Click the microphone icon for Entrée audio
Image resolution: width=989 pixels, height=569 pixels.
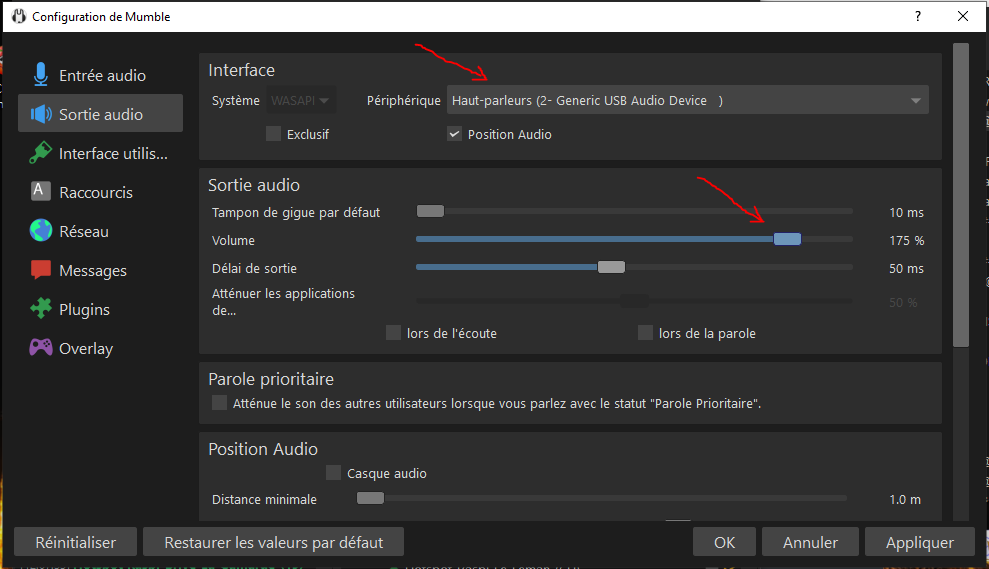[x=40, y=74]
